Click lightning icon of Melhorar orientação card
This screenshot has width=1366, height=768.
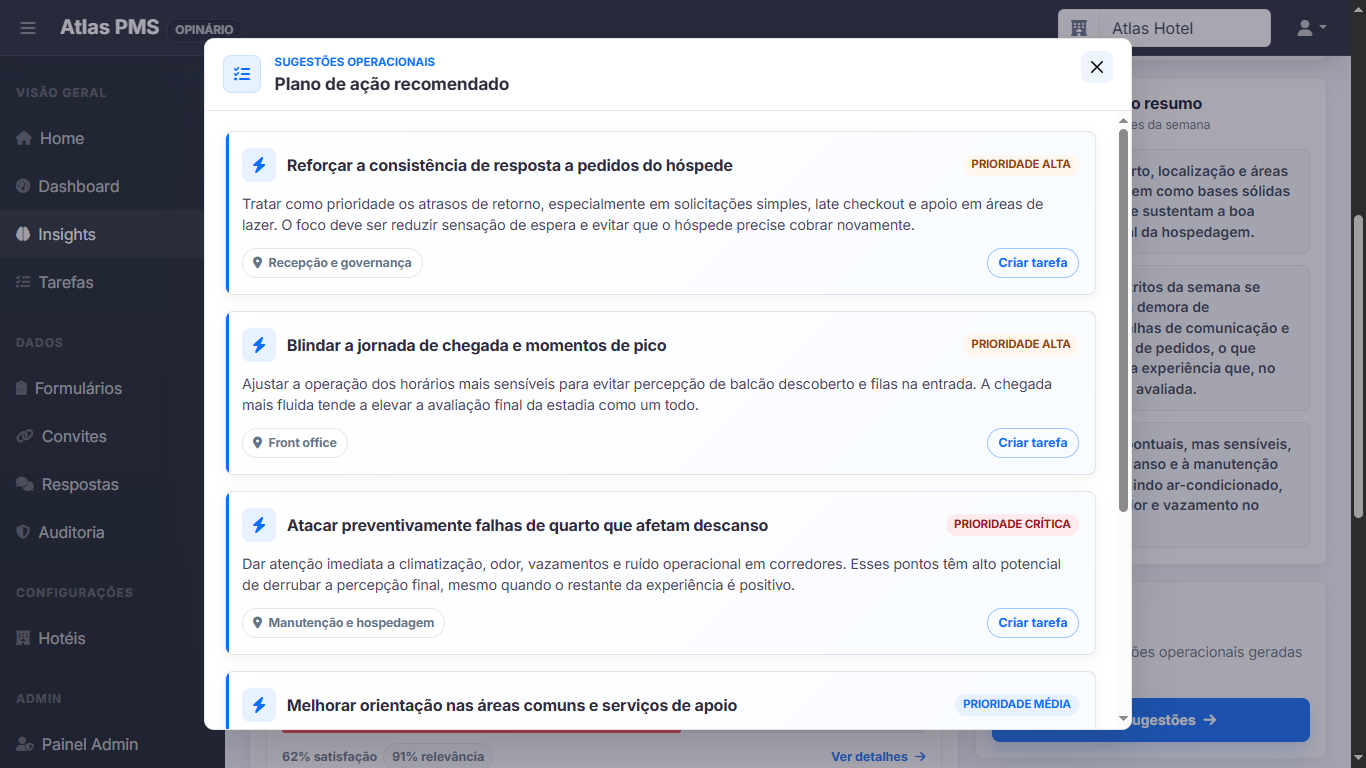(259, 705)
